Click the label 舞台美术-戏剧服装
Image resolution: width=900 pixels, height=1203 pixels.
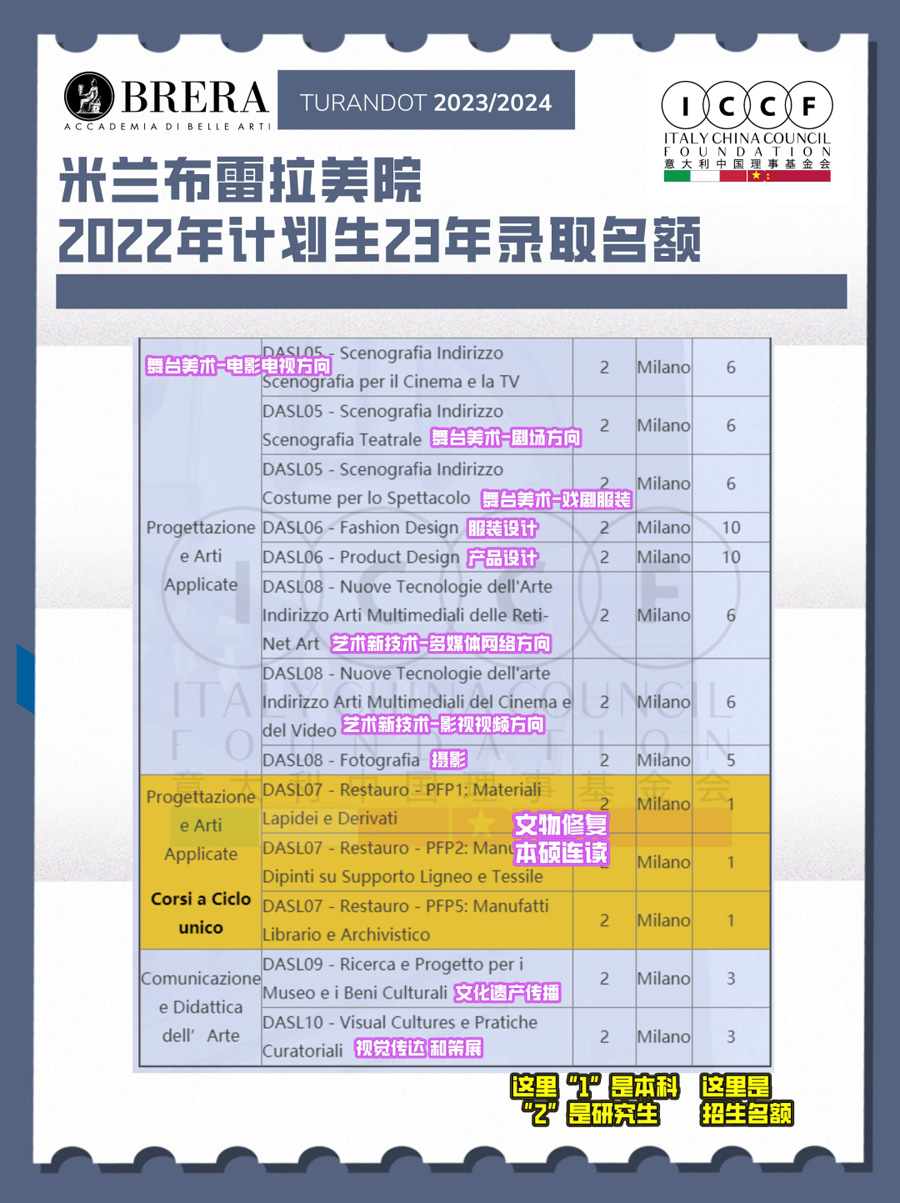pyautogui.click(x=557, y=499)
